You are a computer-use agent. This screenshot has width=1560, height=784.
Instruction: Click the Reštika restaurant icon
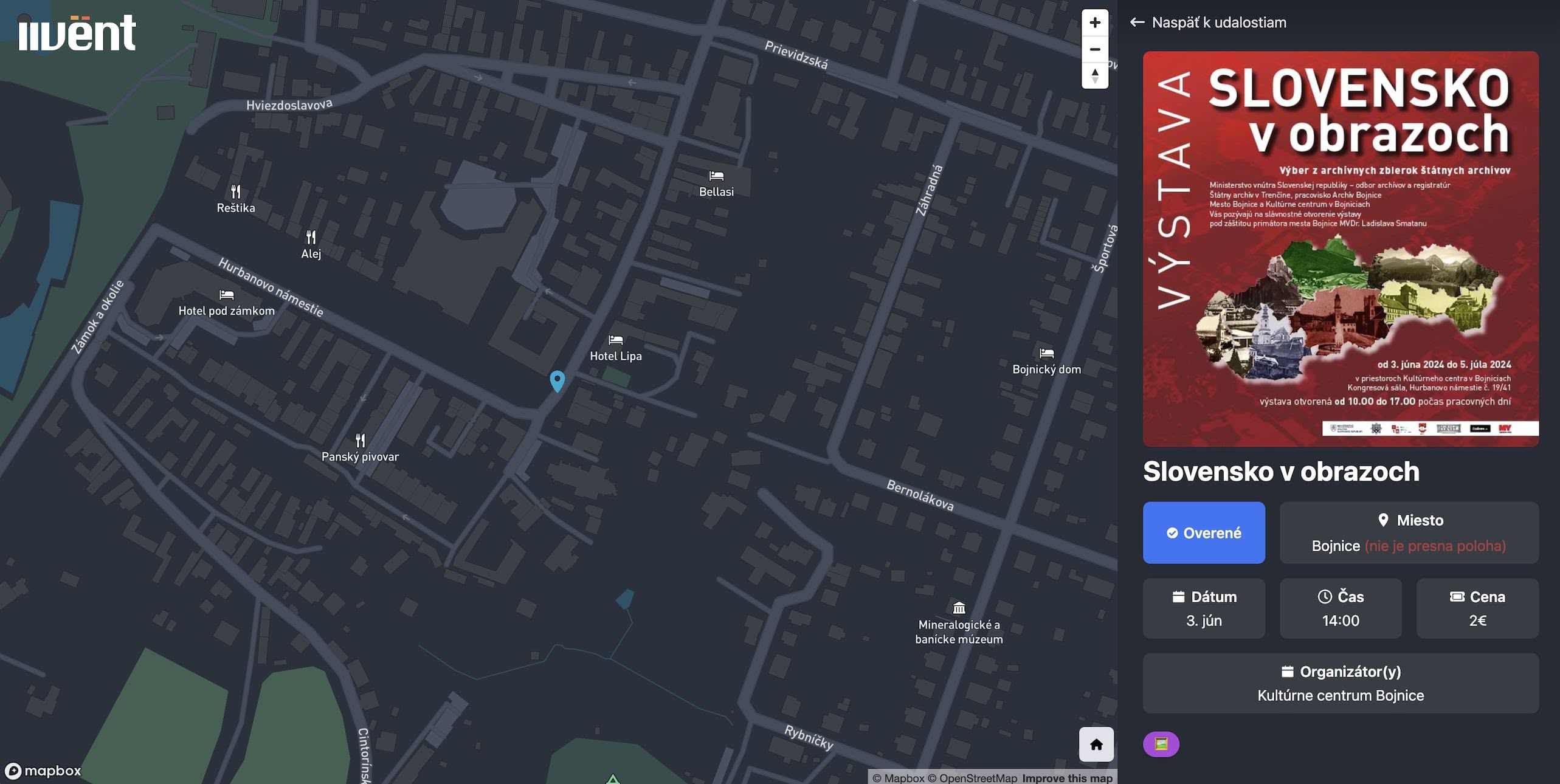(236, 192)
